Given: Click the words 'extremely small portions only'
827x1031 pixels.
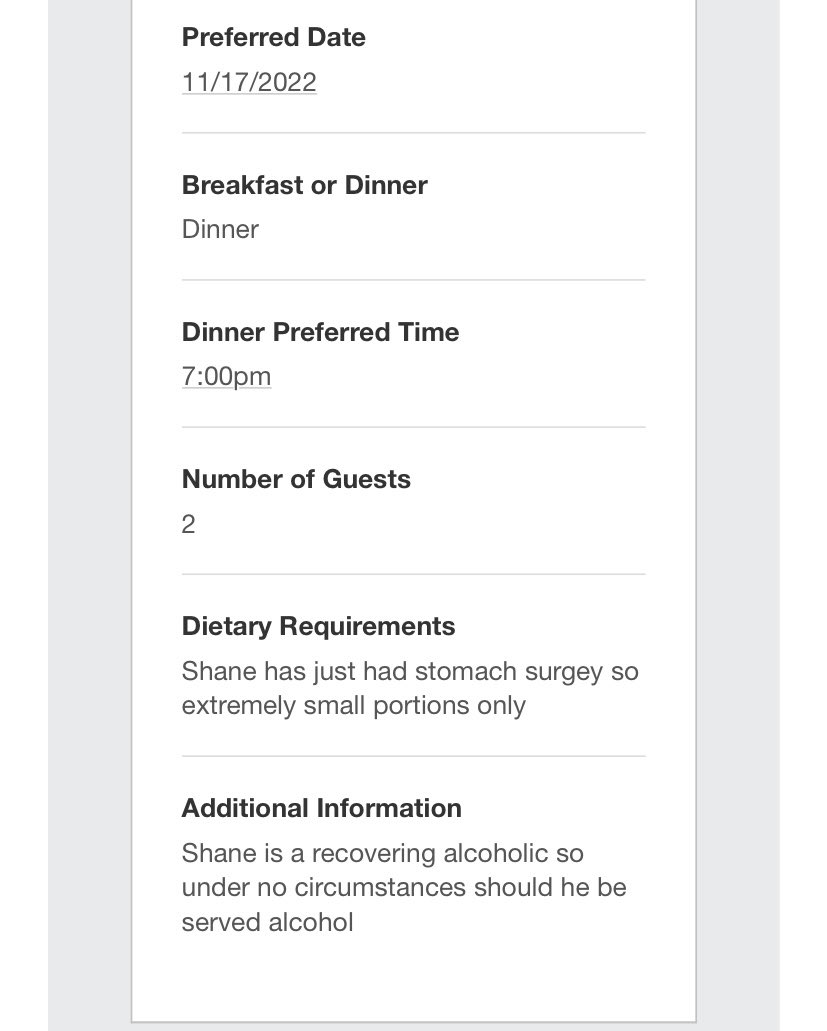Looking at the screenshot, I should tap(354, 706).
